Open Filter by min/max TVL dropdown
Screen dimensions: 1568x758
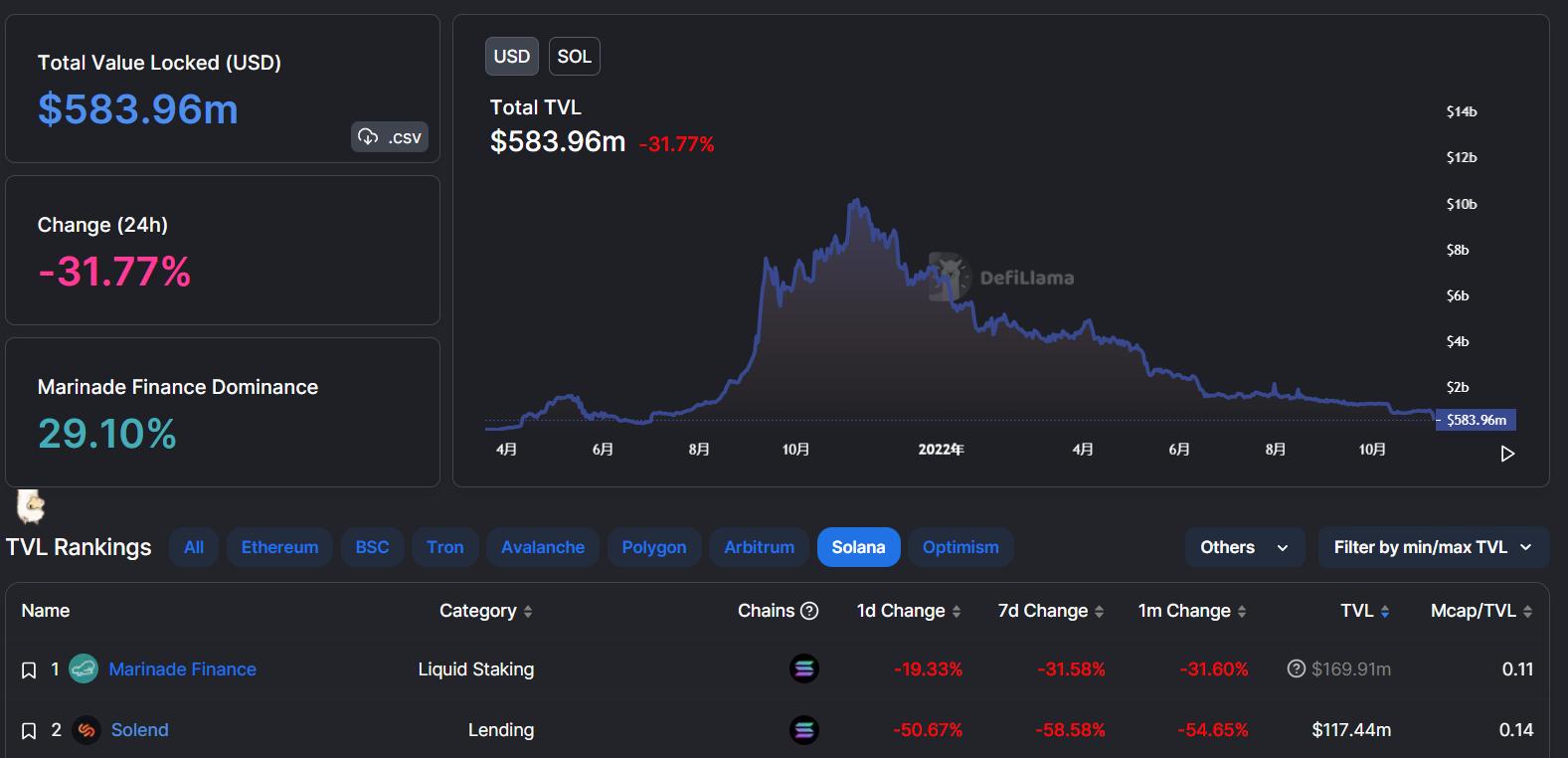point(1433,547)
